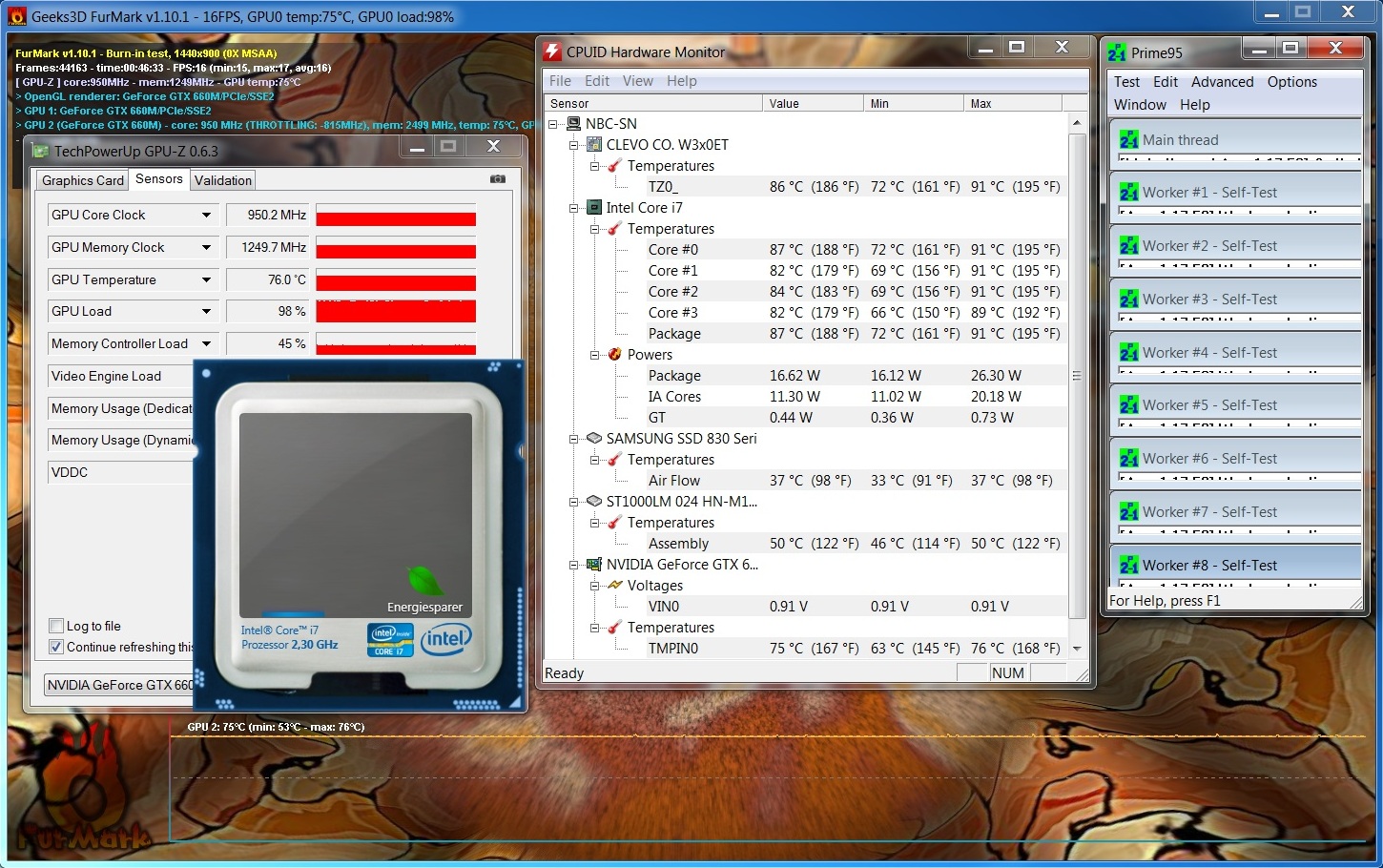Open the NVIDIA GeForce GTX 660 selector in GPU-Z
This screenshot has width=1383, height=868.
coord(119,685)
